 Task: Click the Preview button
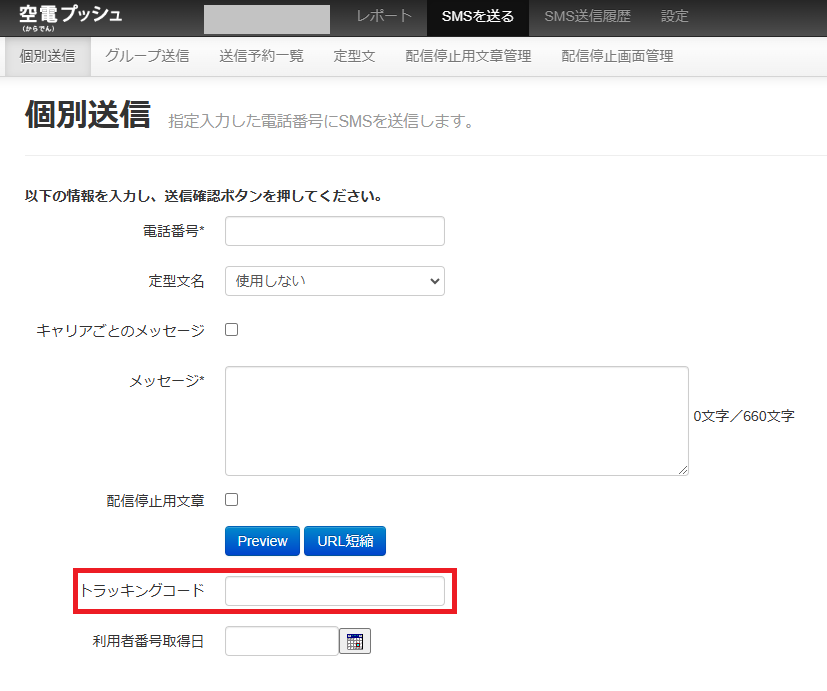[262, 541]
